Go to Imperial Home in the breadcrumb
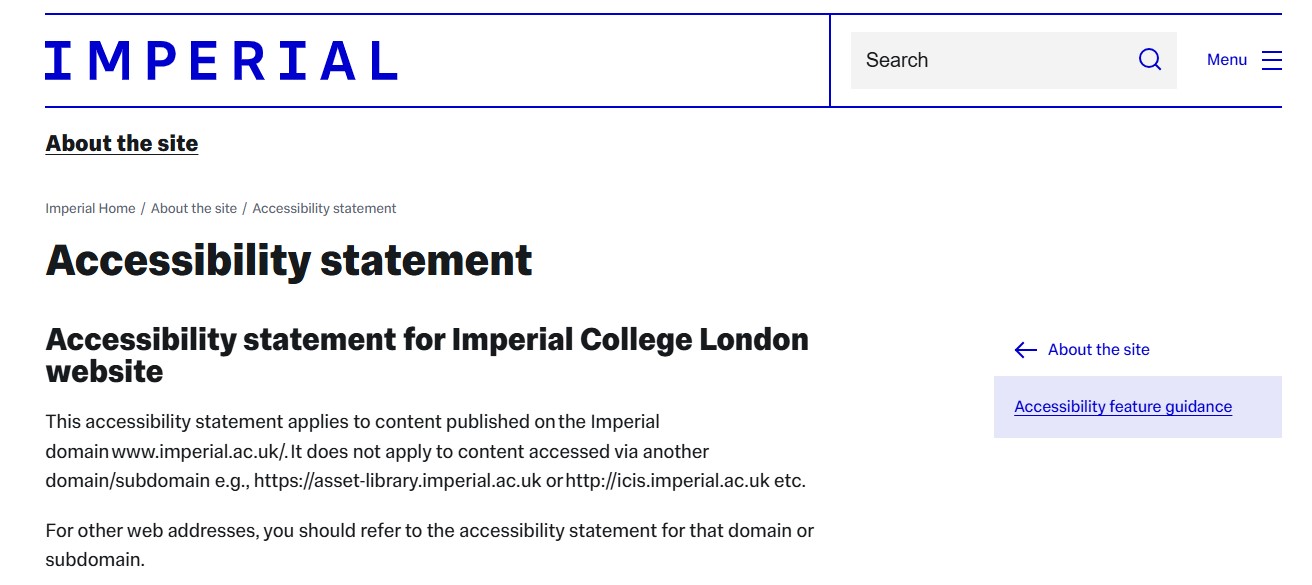 pyautogui.click(x=90, y=209)
